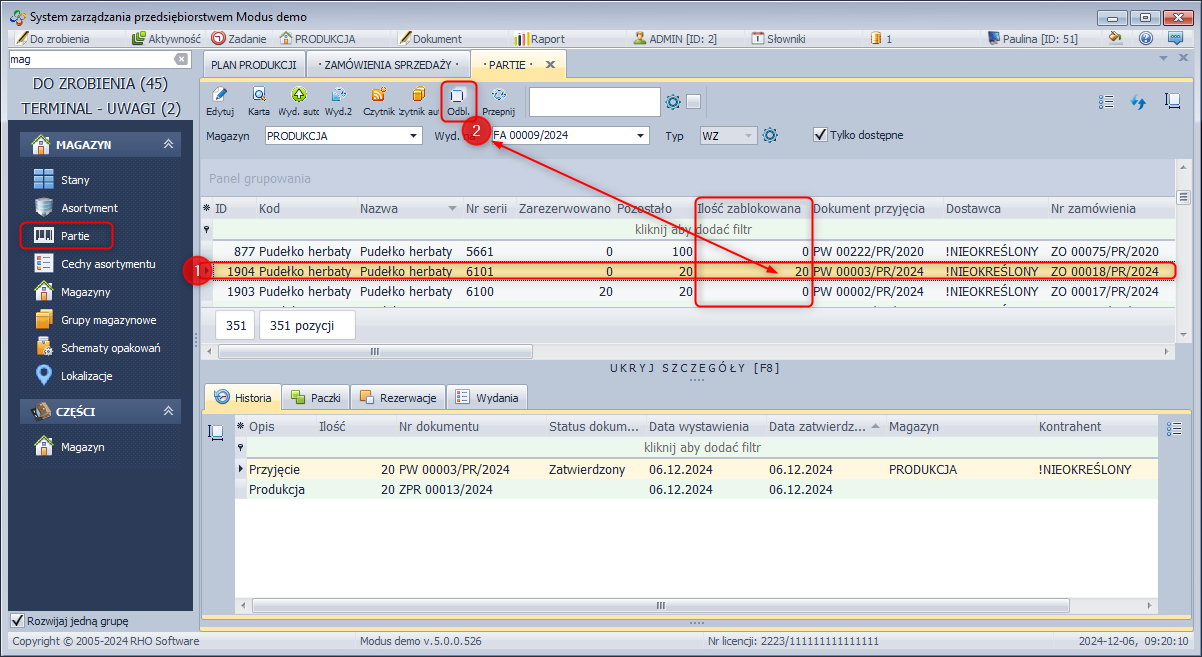Toggle the Rozwijaj jedną grupę checkbox

(x=17, y=621)
